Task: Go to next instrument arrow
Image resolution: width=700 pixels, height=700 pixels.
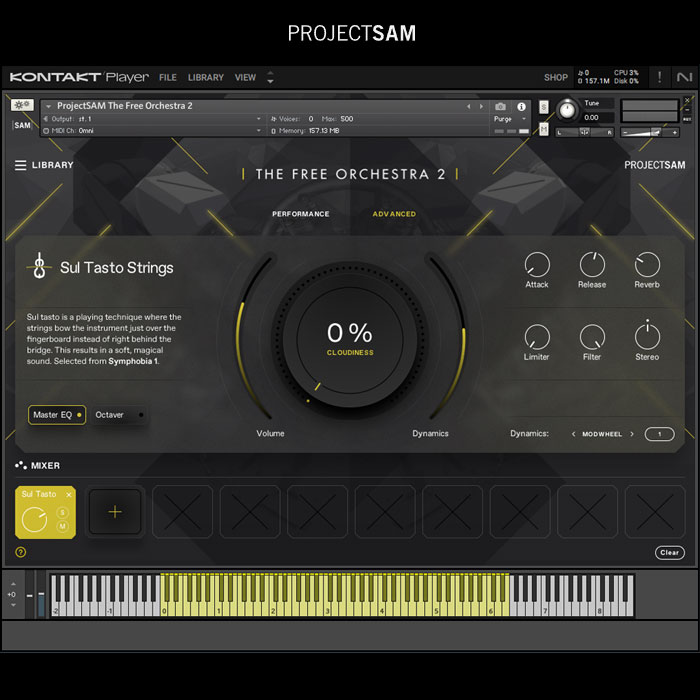Action: pos(481,106)
